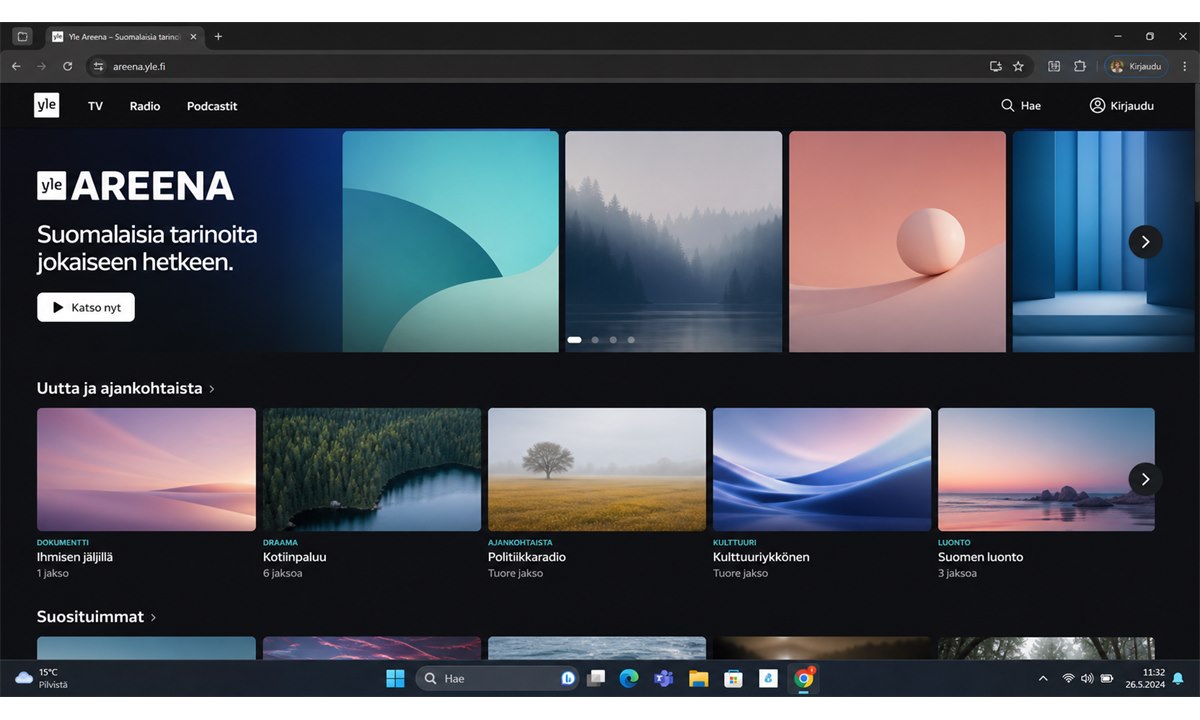Select the first carousel pagination dot
The image size is (1200, 720).
click(574, 340)
